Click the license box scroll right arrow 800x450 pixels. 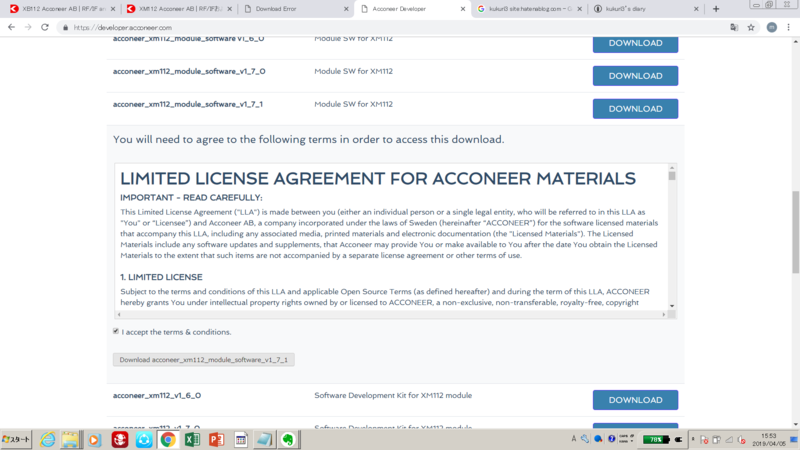[663, 314]
